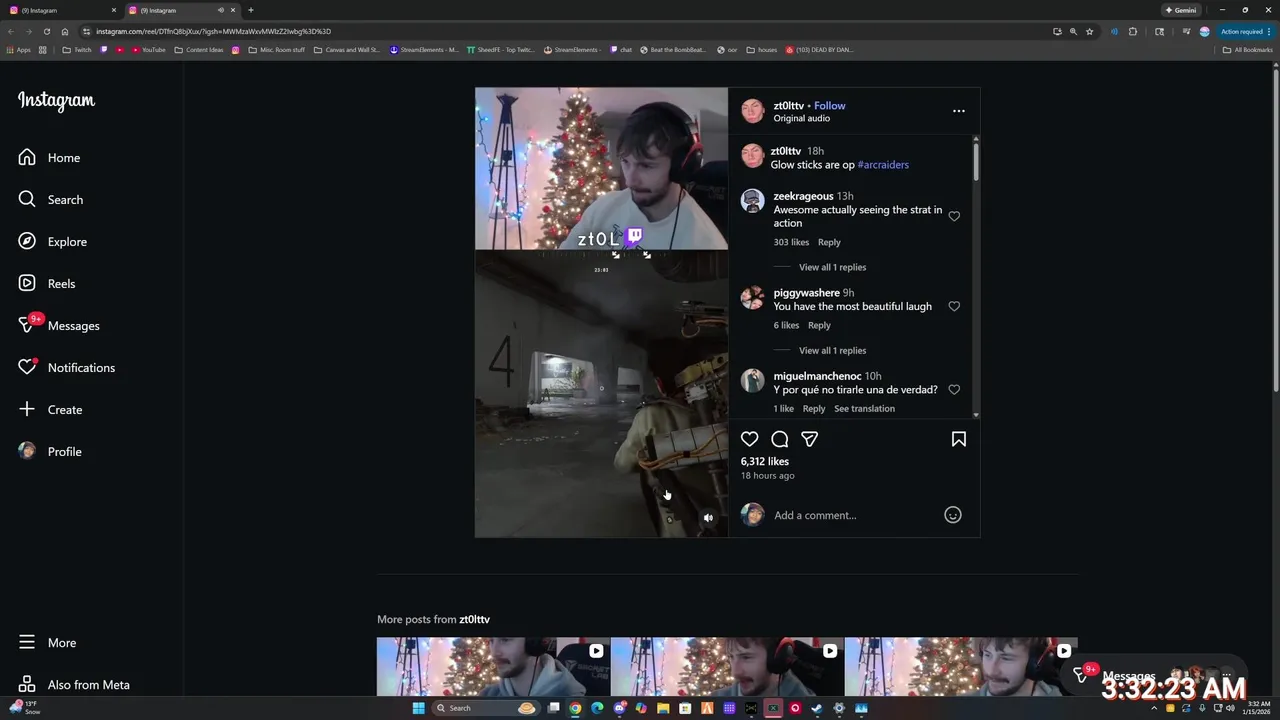Open the third reel thumbnail under More posts
1280x720 pixels.
(x=961, y=667)
